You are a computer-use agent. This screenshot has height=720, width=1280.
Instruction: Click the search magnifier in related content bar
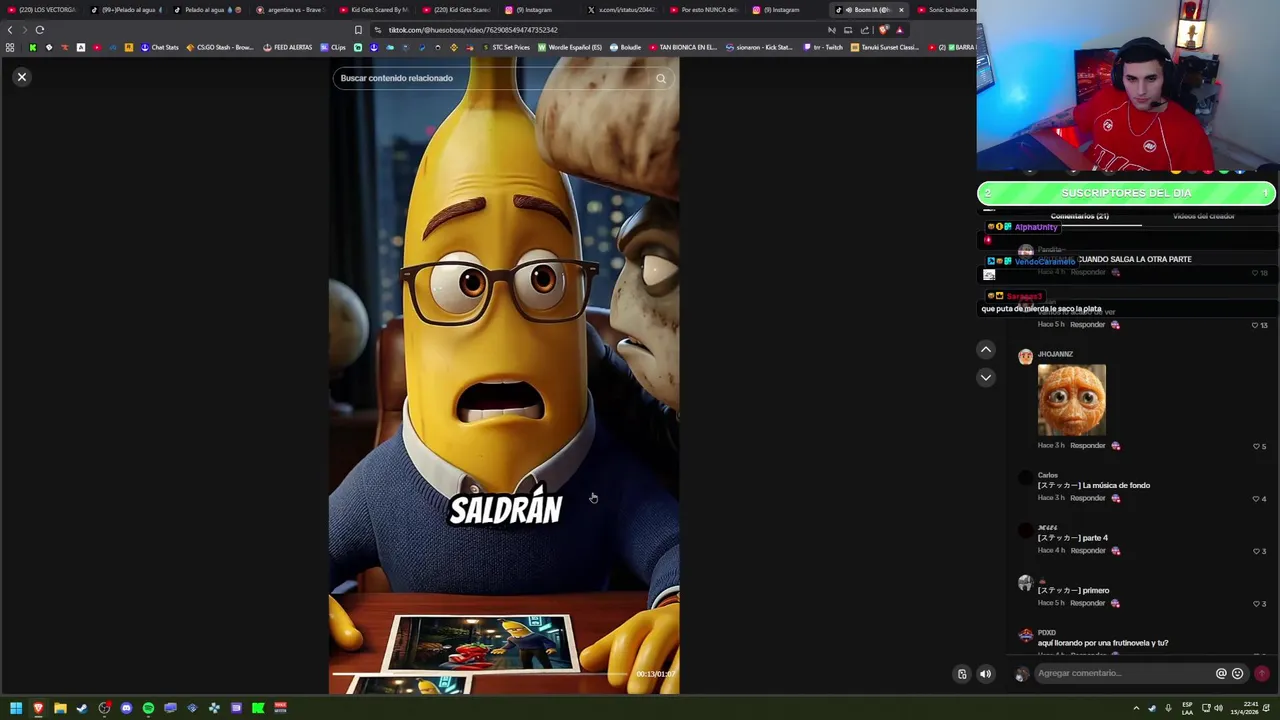coord(661,78)
